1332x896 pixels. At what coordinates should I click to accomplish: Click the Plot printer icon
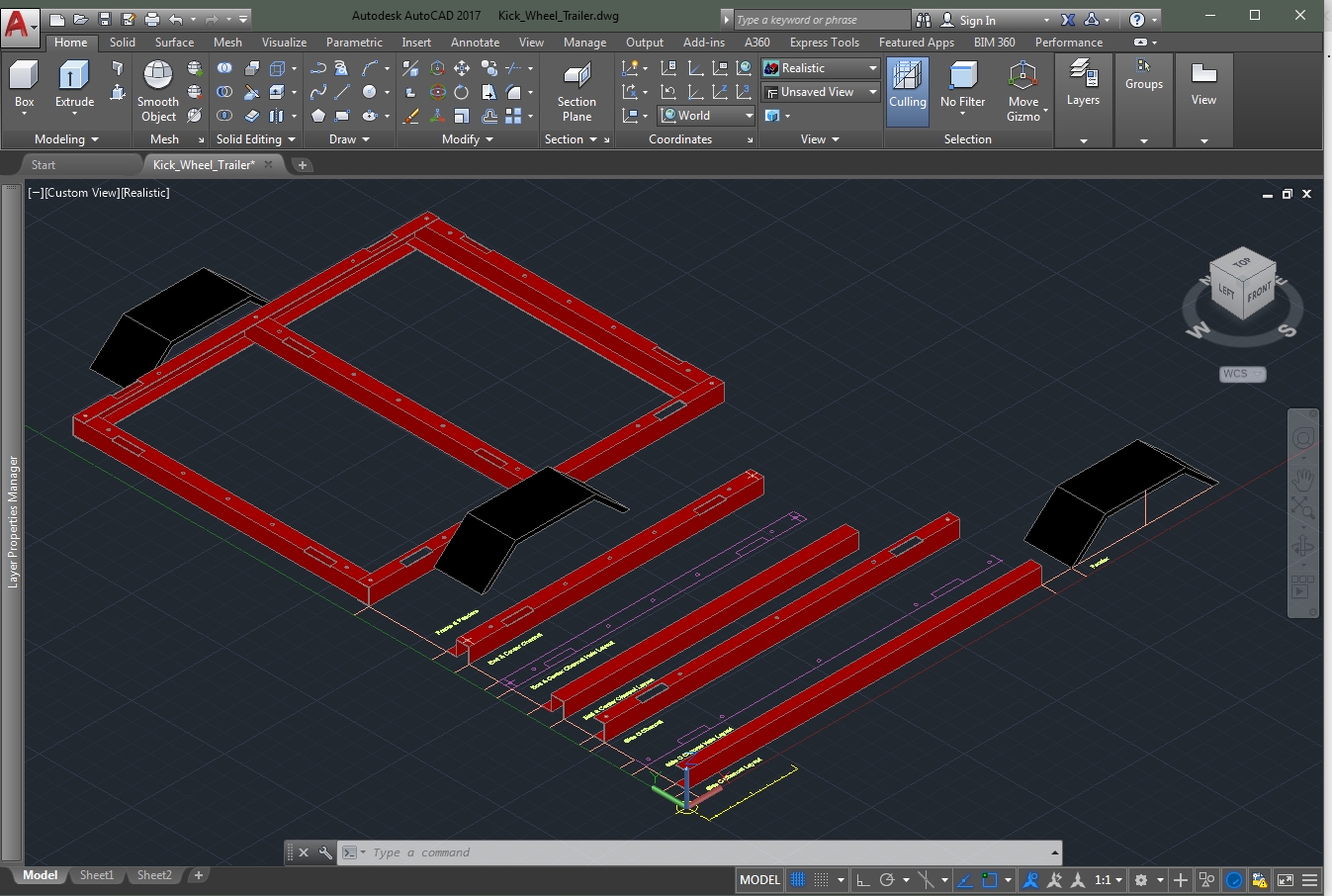151,19
